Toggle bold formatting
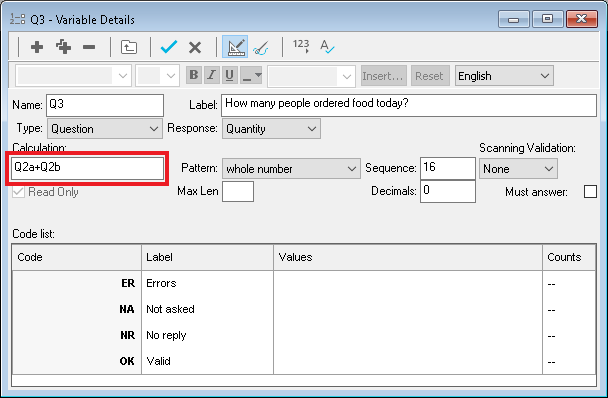Viewport: 608px width, 398px height. click(x=194, y=74)
